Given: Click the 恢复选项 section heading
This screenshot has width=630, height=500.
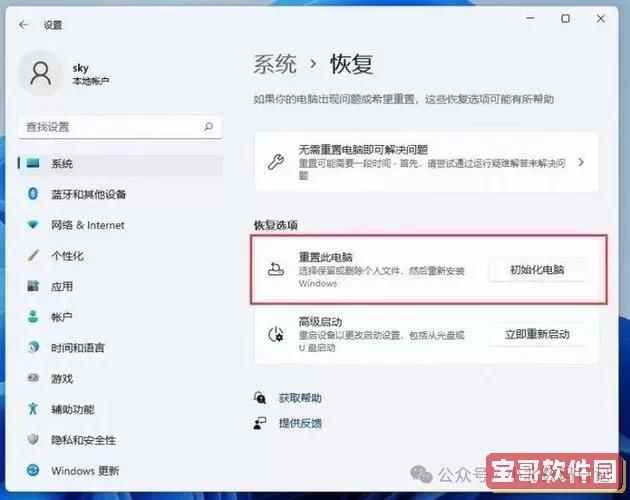Looking at the screenshot, I should [x=275, y=225].
